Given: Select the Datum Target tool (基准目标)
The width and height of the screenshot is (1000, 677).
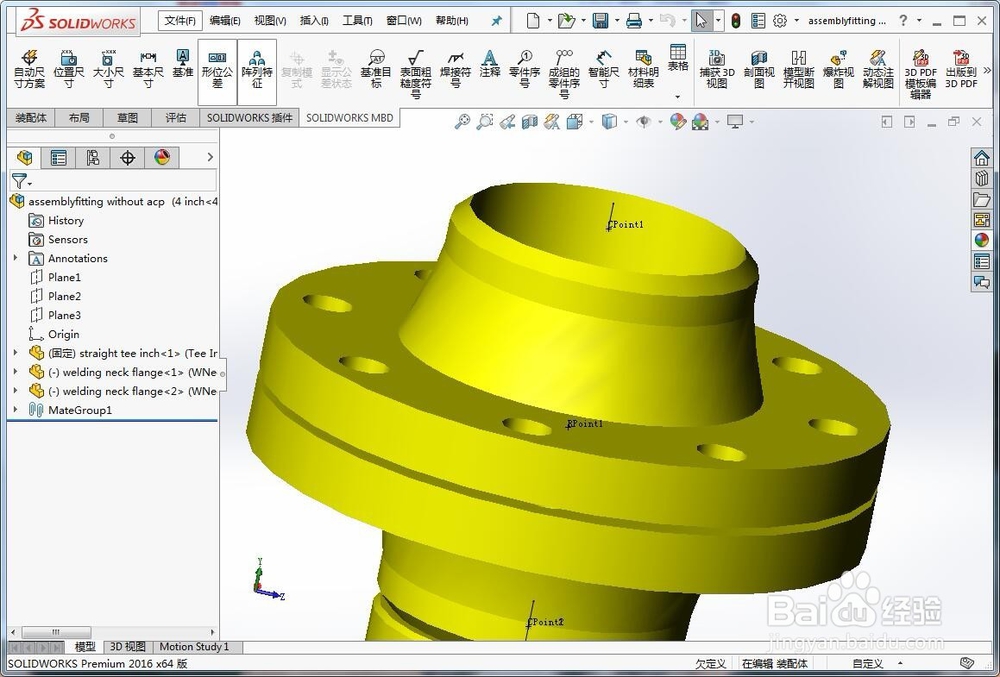Looking at the screenshot, I should point(376,70).
